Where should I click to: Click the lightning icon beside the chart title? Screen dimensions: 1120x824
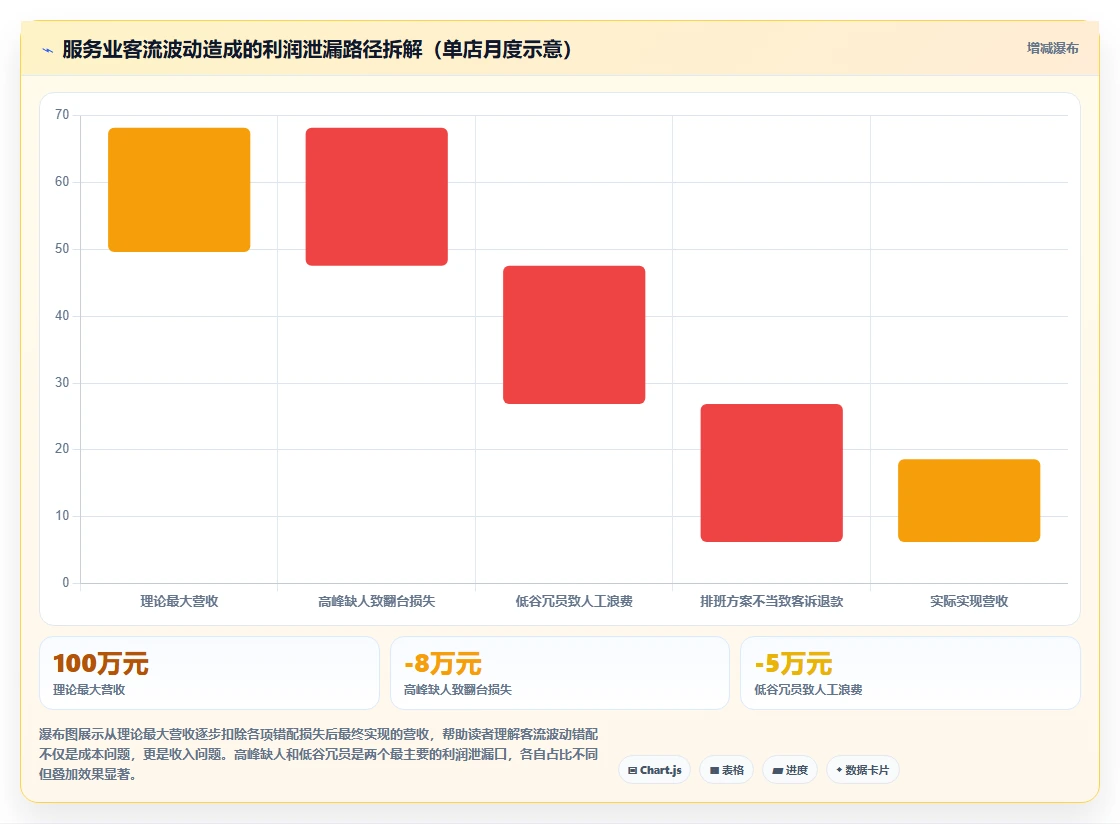(48, 50)
